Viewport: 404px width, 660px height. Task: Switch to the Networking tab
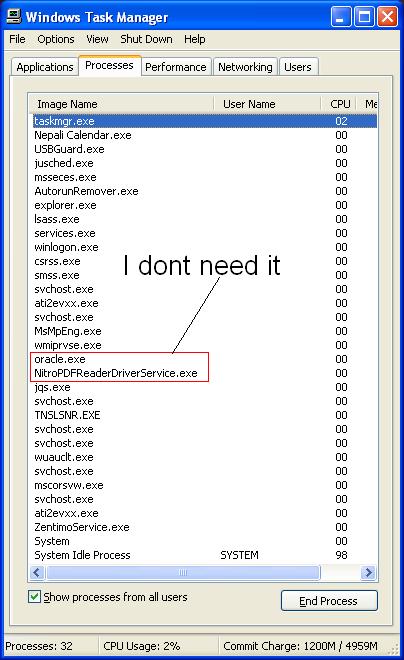tap(245, 67)
